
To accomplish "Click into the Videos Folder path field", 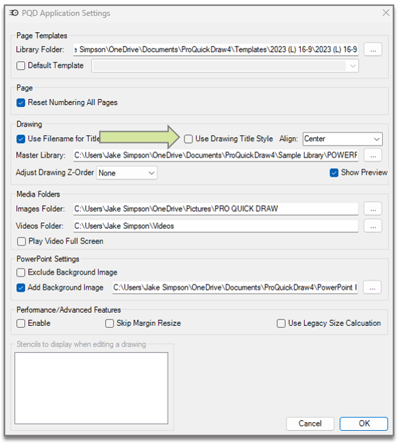I will [x=216, y=226].
